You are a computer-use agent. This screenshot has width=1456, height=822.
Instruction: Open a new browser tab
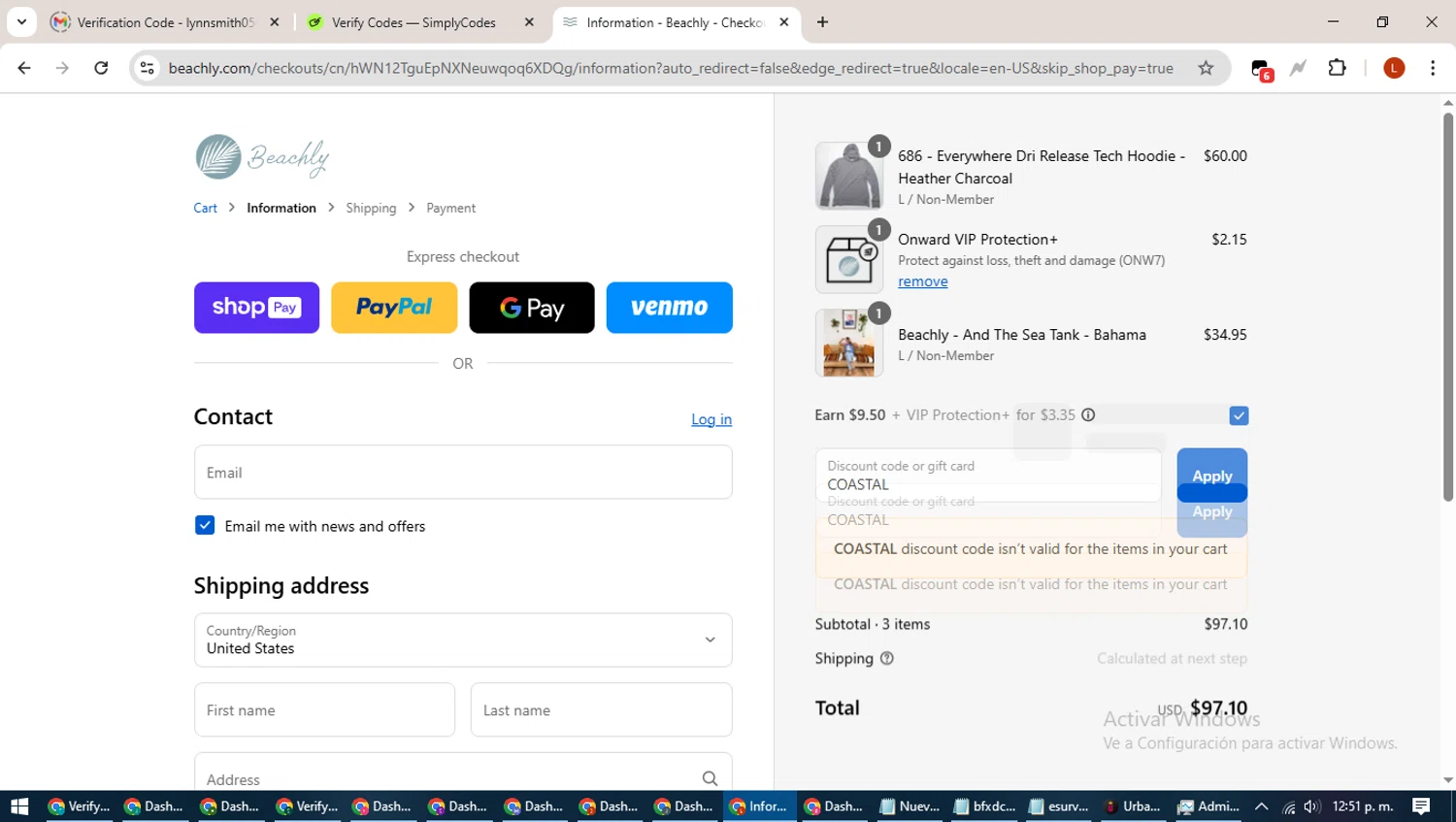[x=822, y=21]
